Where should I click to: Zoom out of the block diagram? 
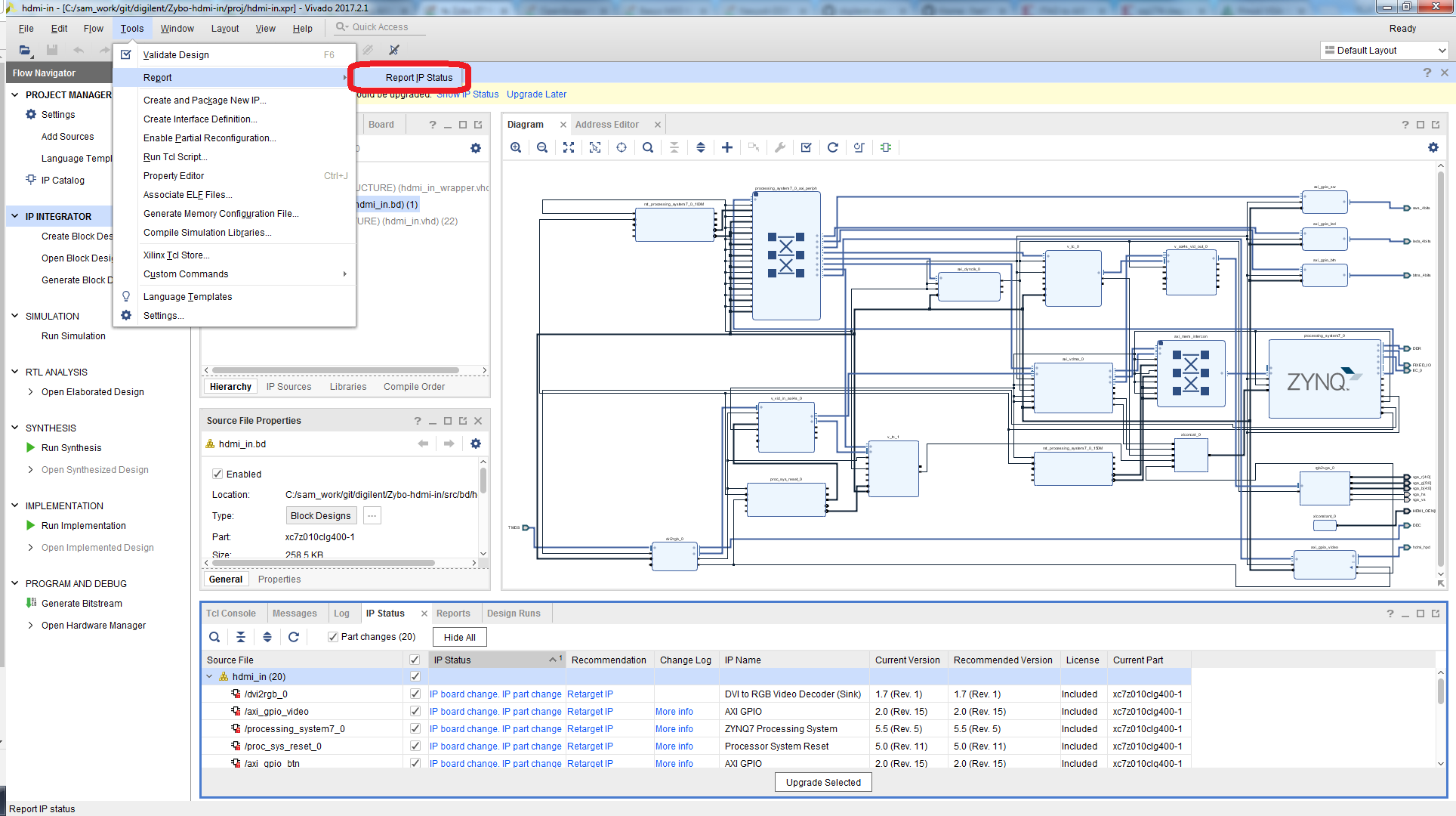[x=542, y=147]
